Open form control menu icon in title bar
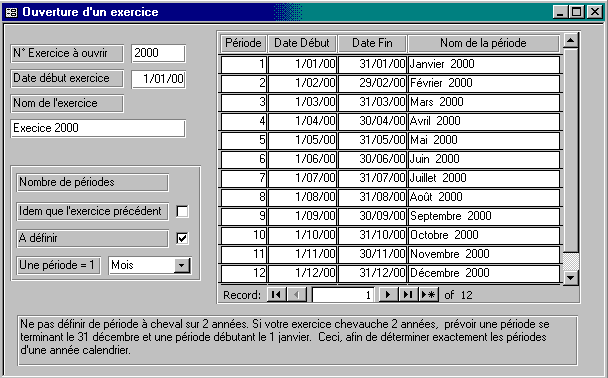608x378 pixels. click(x=12, y=12)
